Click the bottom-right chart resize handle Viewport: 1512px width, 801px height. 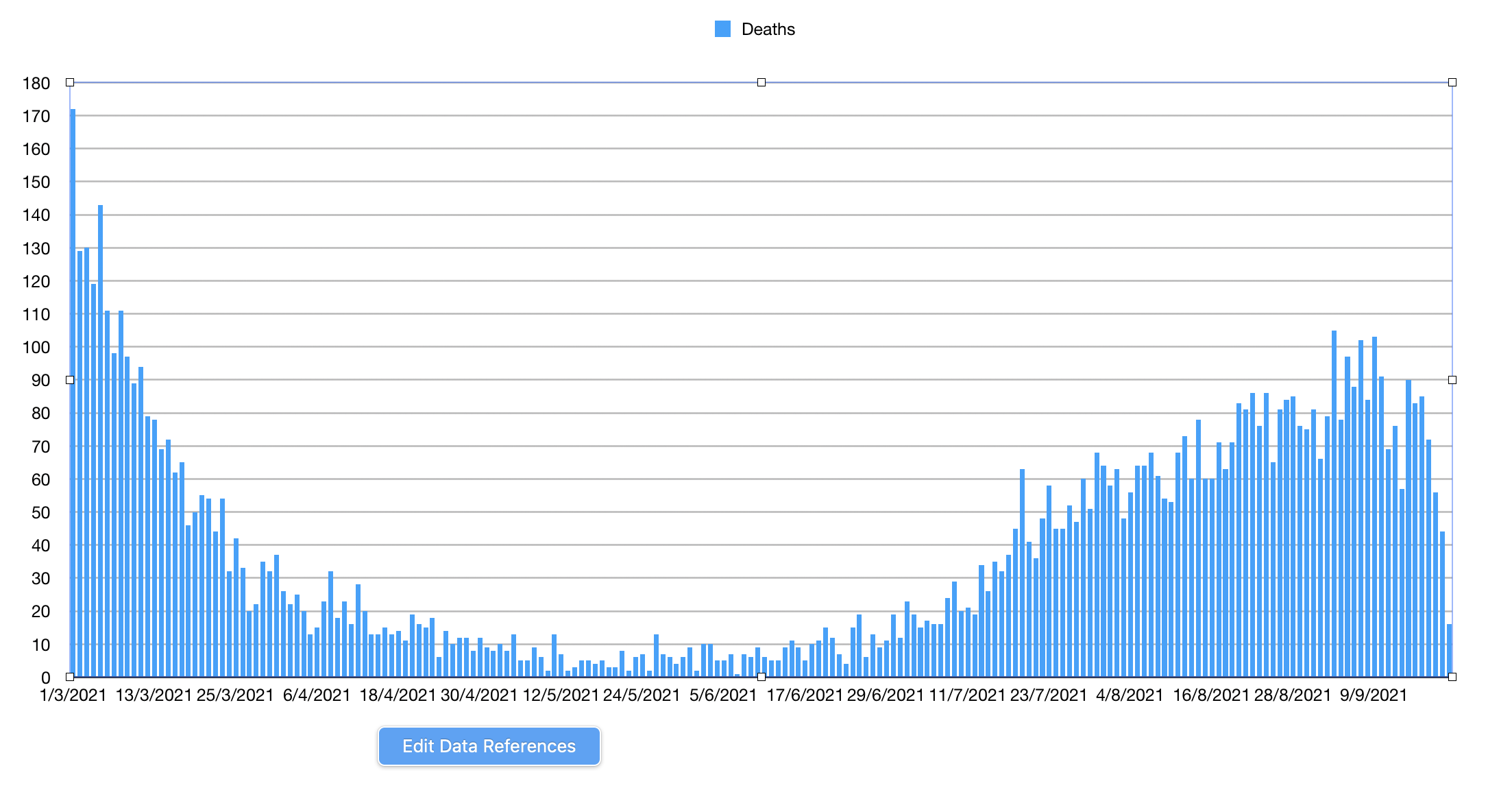tap(1452, 677)
